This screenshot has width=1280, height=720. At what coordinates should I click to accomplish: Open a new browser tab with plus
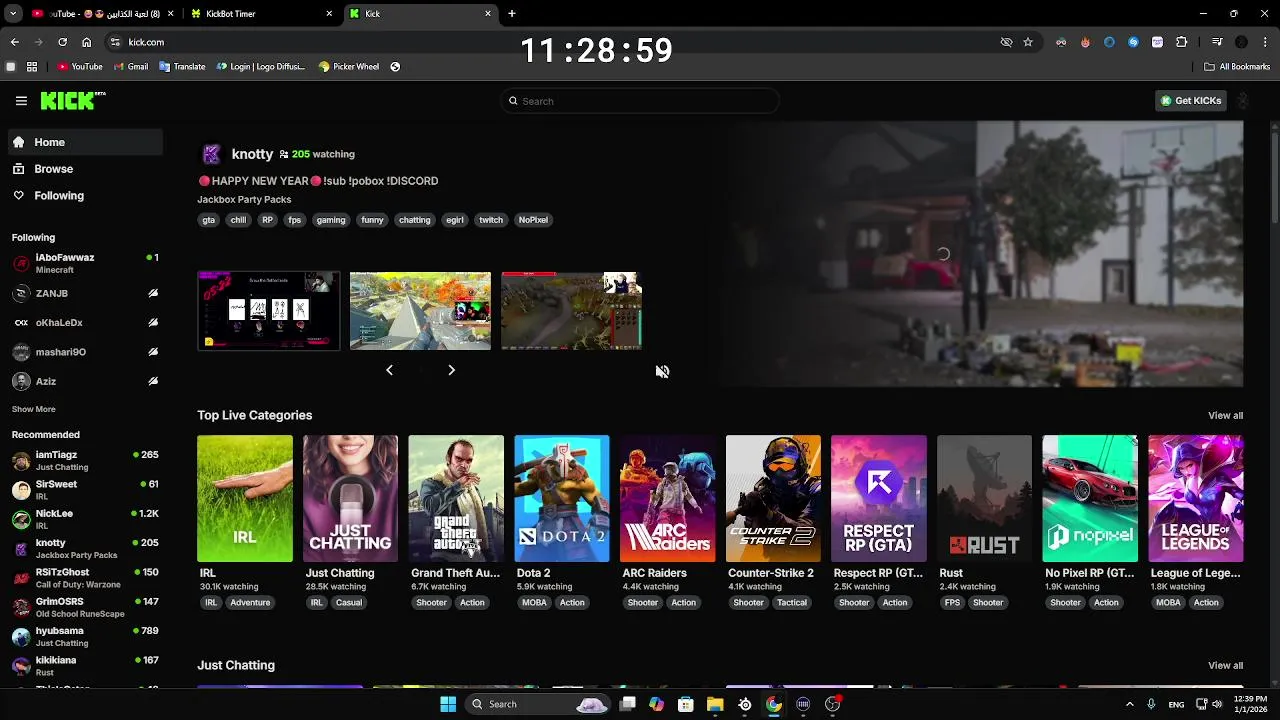pos(512,14)
